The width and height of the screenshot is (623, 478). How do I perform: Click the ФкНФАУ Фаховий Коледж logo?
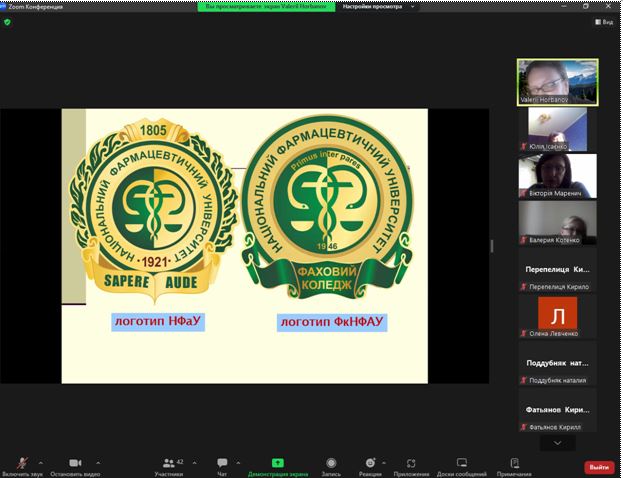point(327,207)
